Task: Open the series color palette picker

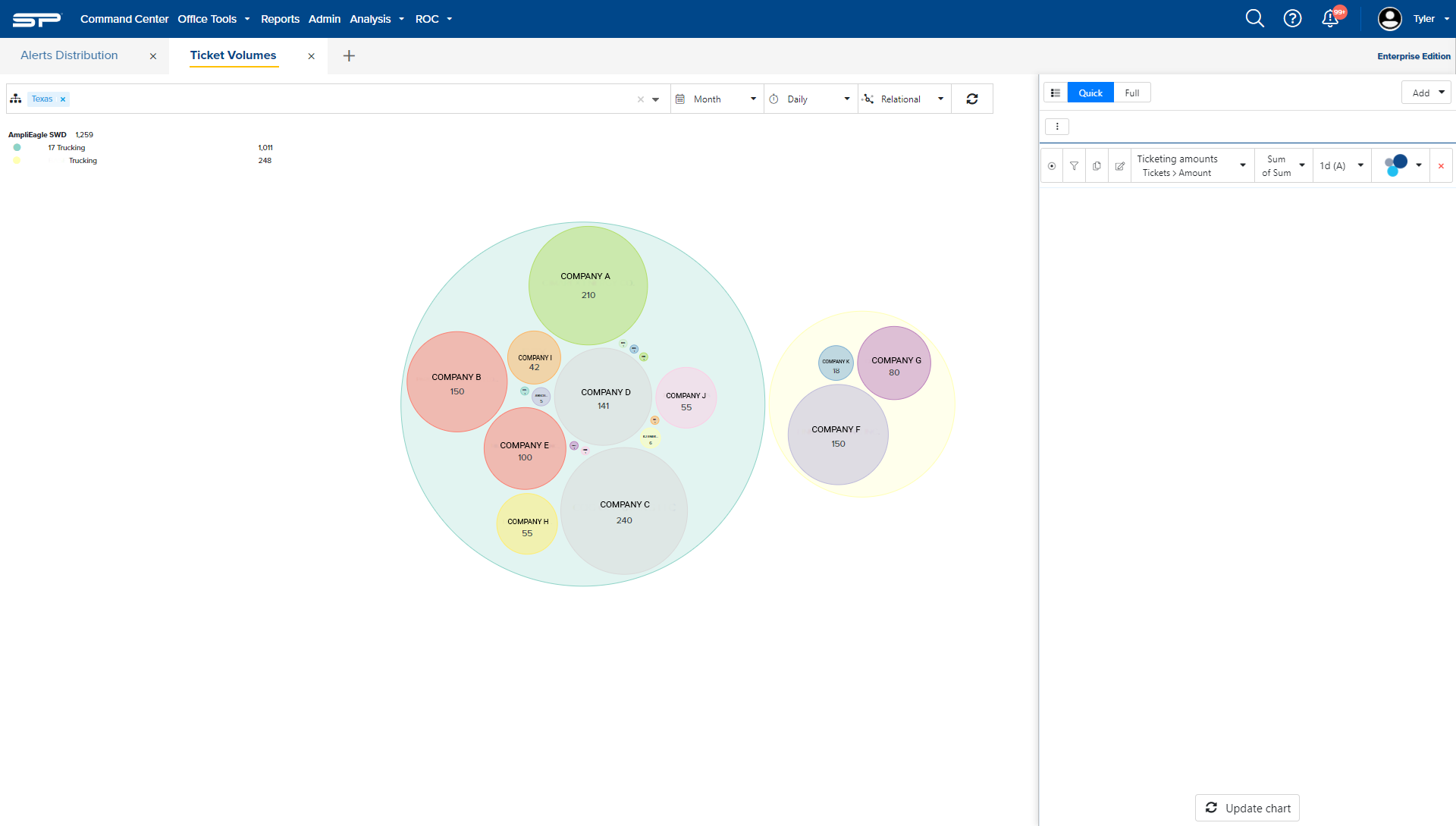Action: point(1401,165)
